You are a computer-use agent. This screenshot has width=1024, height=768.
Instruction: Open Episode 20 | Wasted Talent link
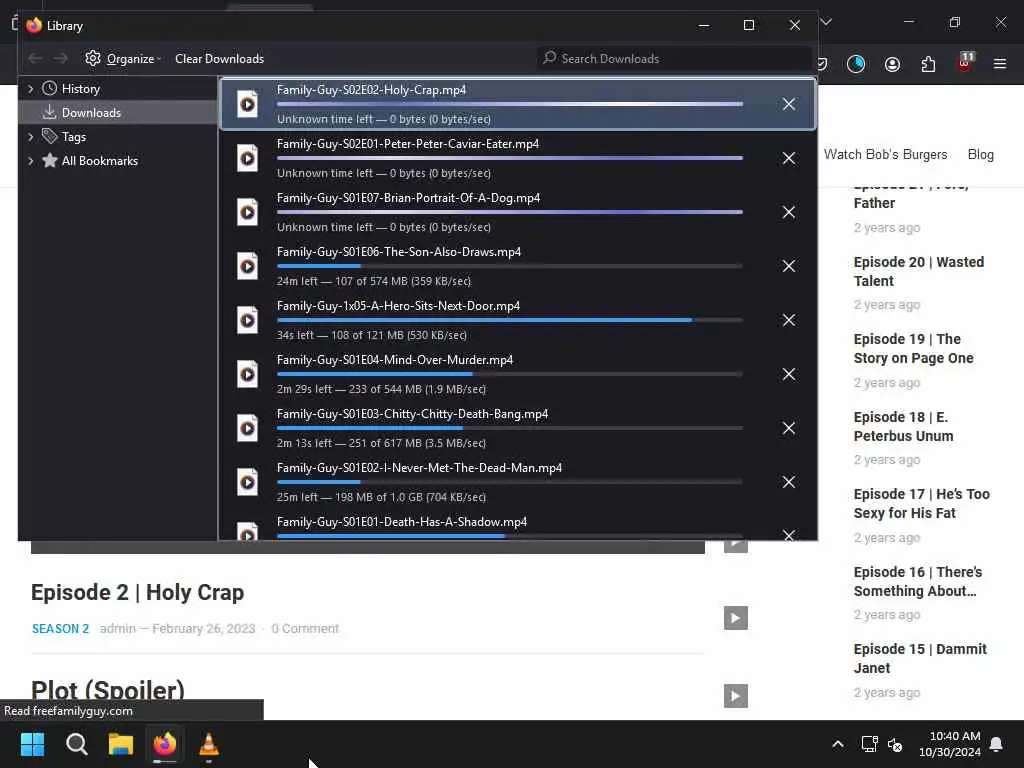click(918, 272)
